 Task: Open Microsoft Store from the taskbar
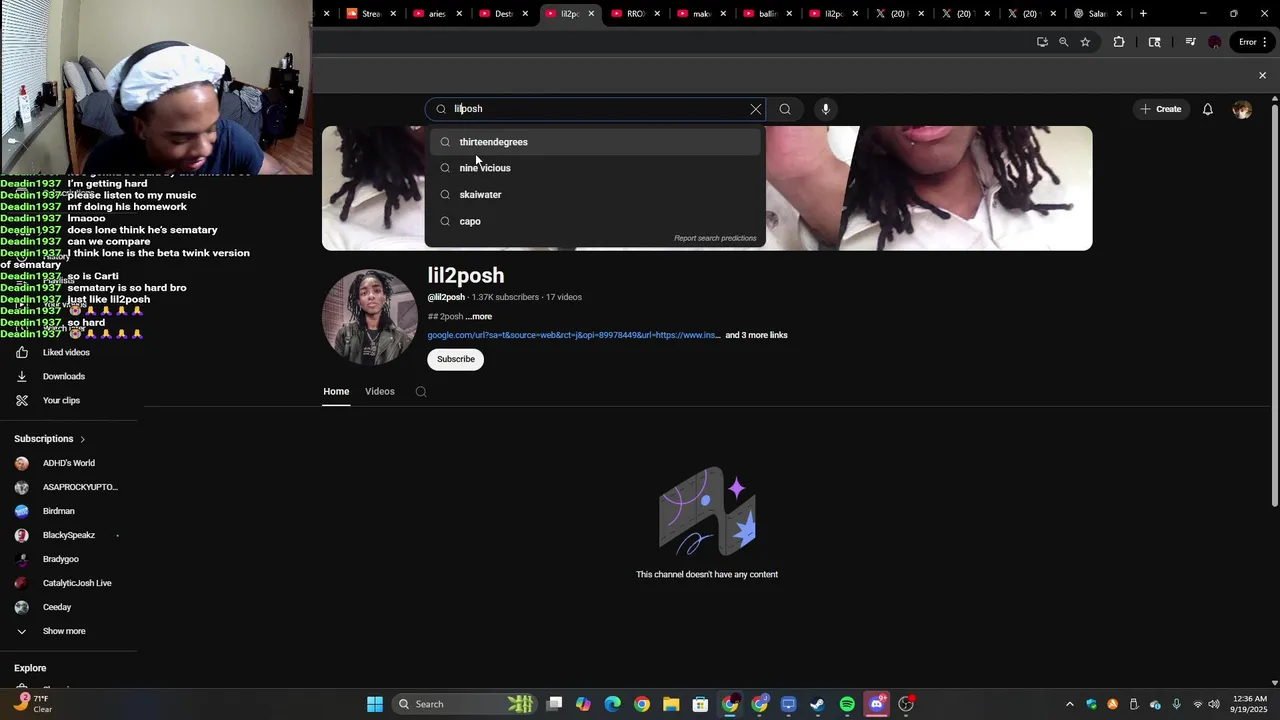tap(700, 704)
